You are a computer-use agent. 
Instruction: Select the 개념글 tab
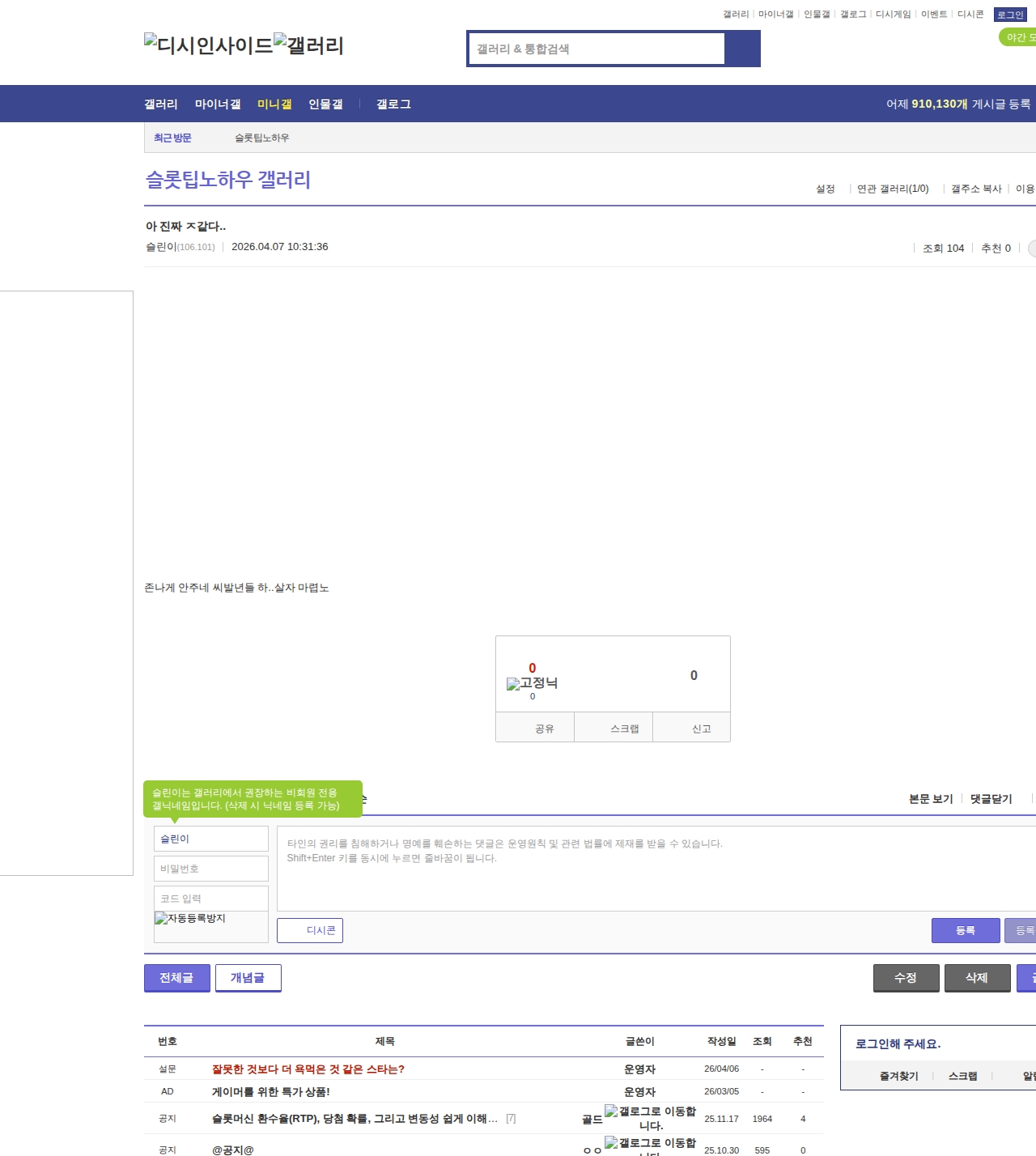[x=248, y=978]
